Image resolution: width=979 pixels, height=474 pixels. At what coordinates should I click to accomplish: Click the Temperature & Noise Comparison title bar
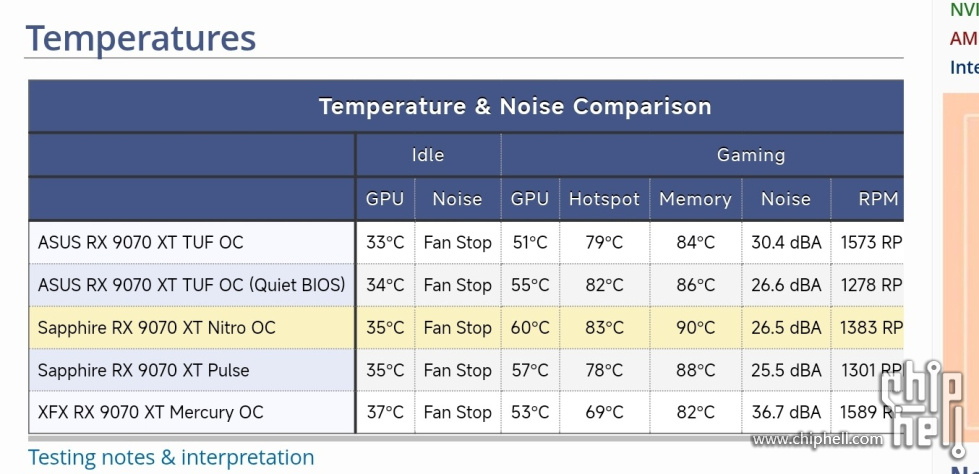[x=466, y=106]
